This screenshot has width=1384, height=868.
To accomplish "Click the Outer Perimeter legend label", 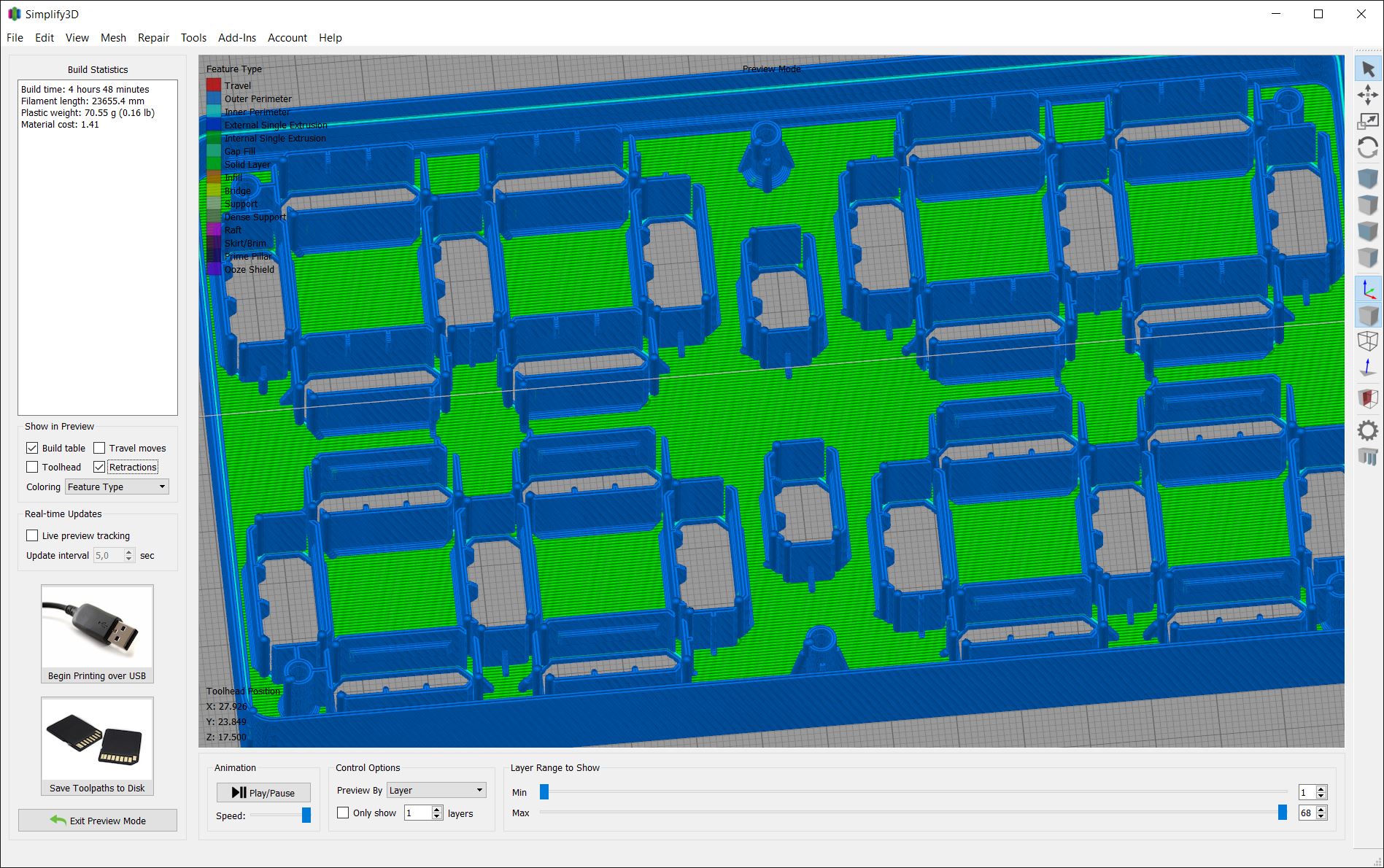I will [x=258, y=98].
